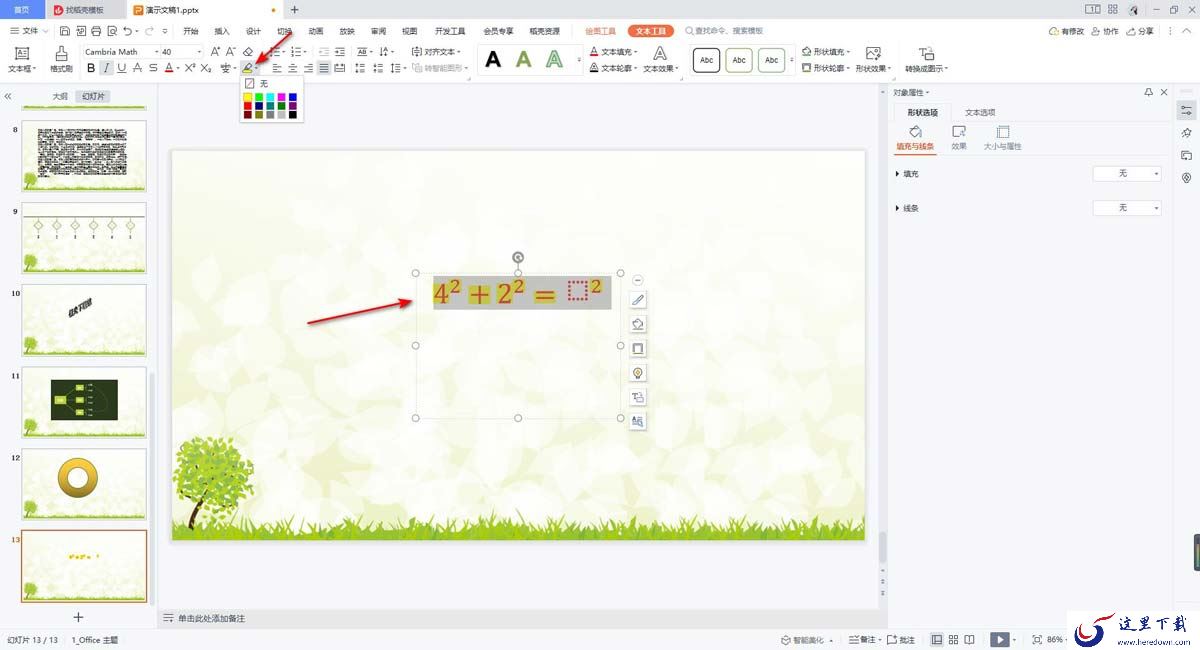Expand the 填充 section in properties
The image size is (1200, 650).
point(898,174)
